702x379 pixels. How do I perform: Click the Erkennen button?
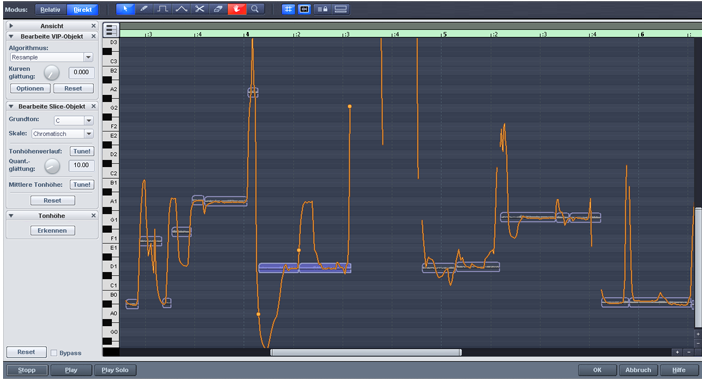[52, 230]
